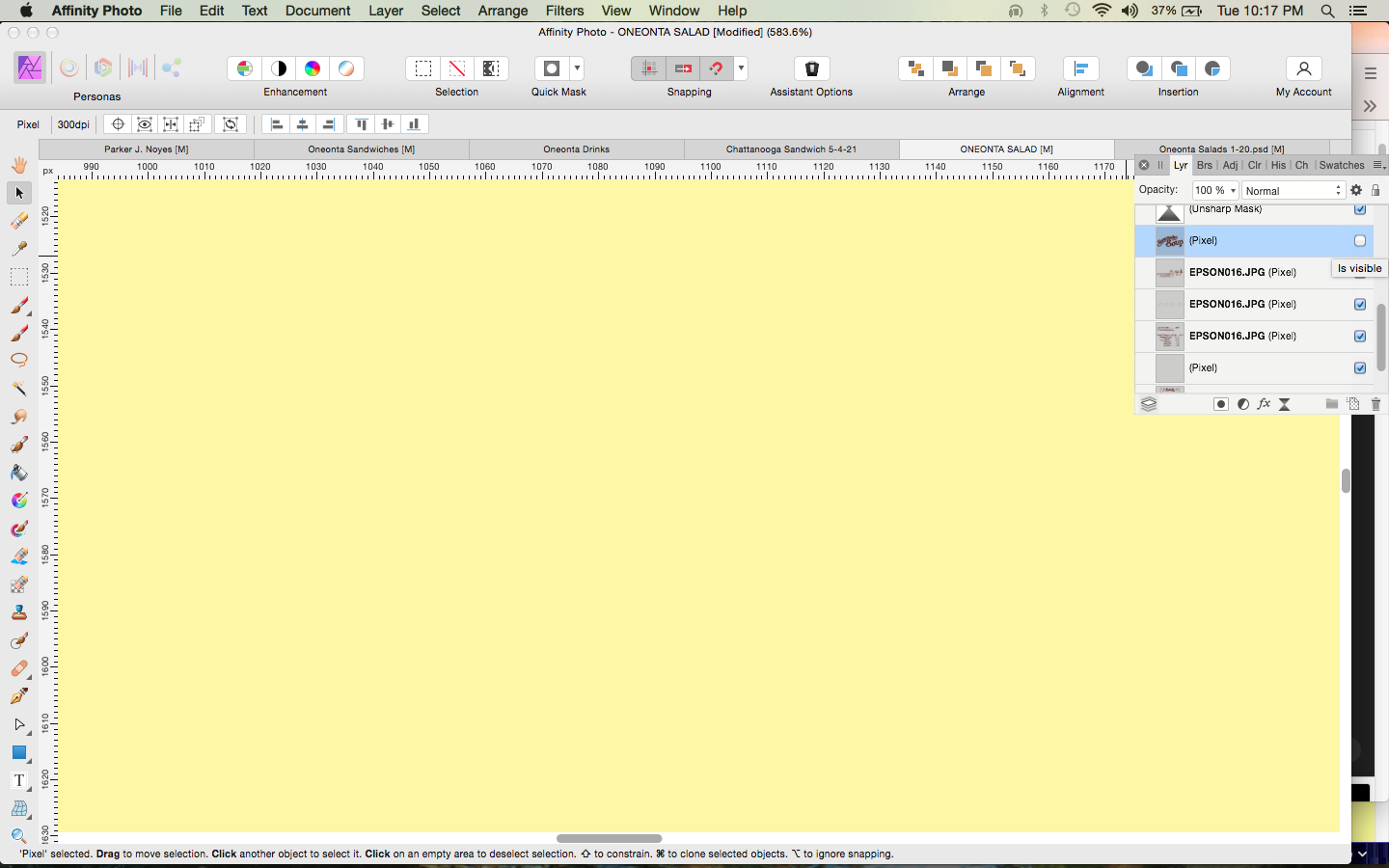Open the Filters menu
This screenshot has width=1389, height=868.
click(x=564, y=11)
